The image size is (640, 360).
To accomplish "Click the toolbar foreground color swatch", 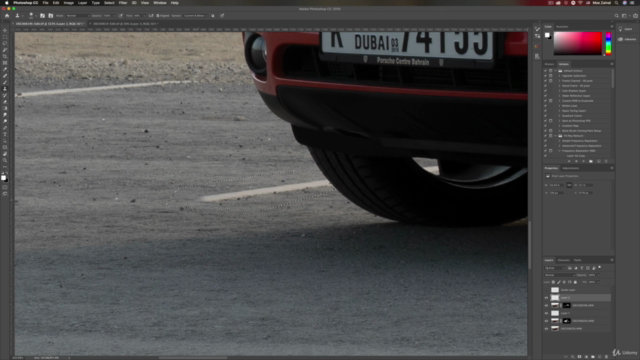I will [x=4, y=178].
